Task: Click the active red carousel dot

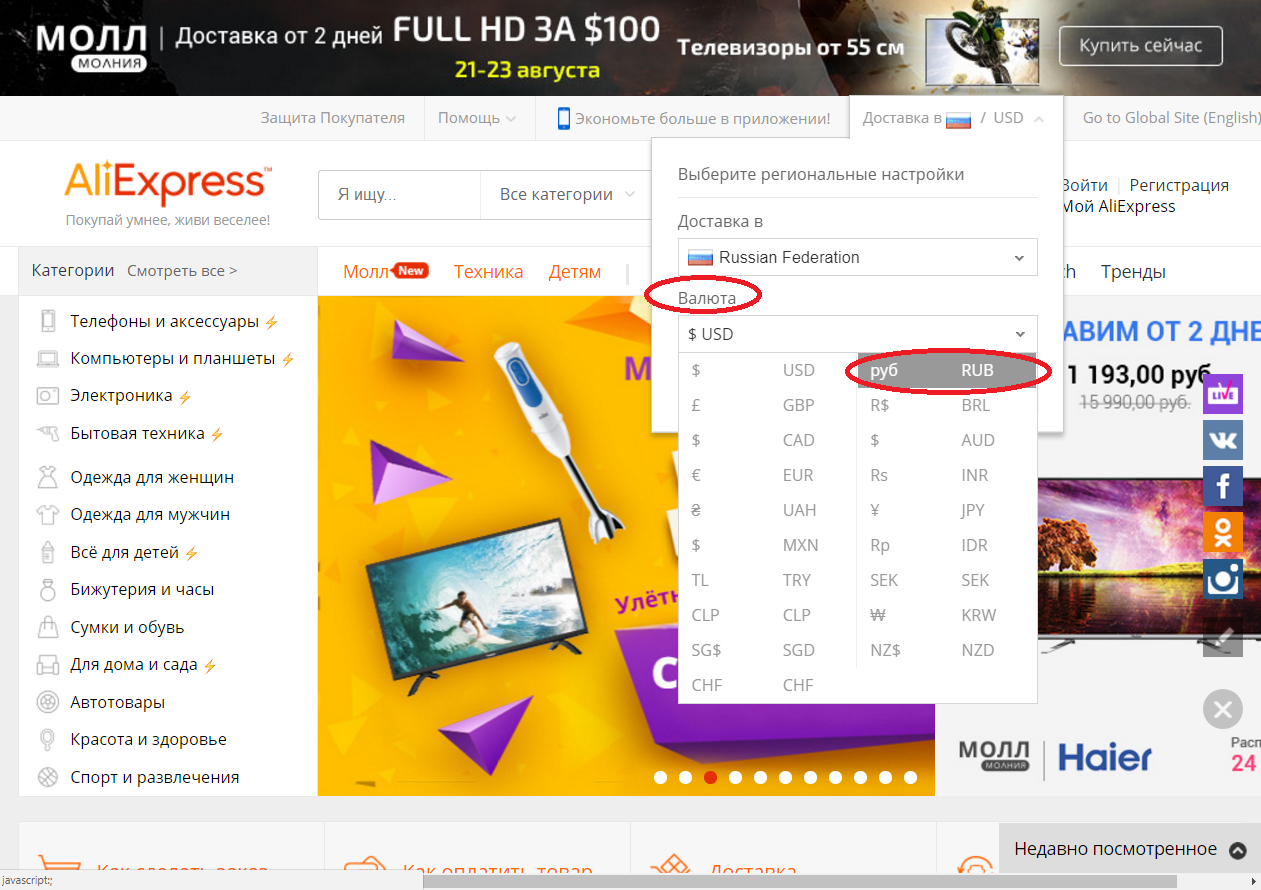Action: click(x=710, y=777)
